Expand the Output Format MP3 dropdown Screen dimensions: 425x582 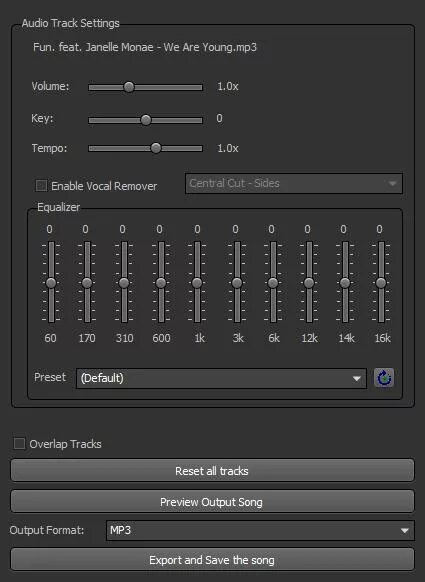(x=259, y=530)
